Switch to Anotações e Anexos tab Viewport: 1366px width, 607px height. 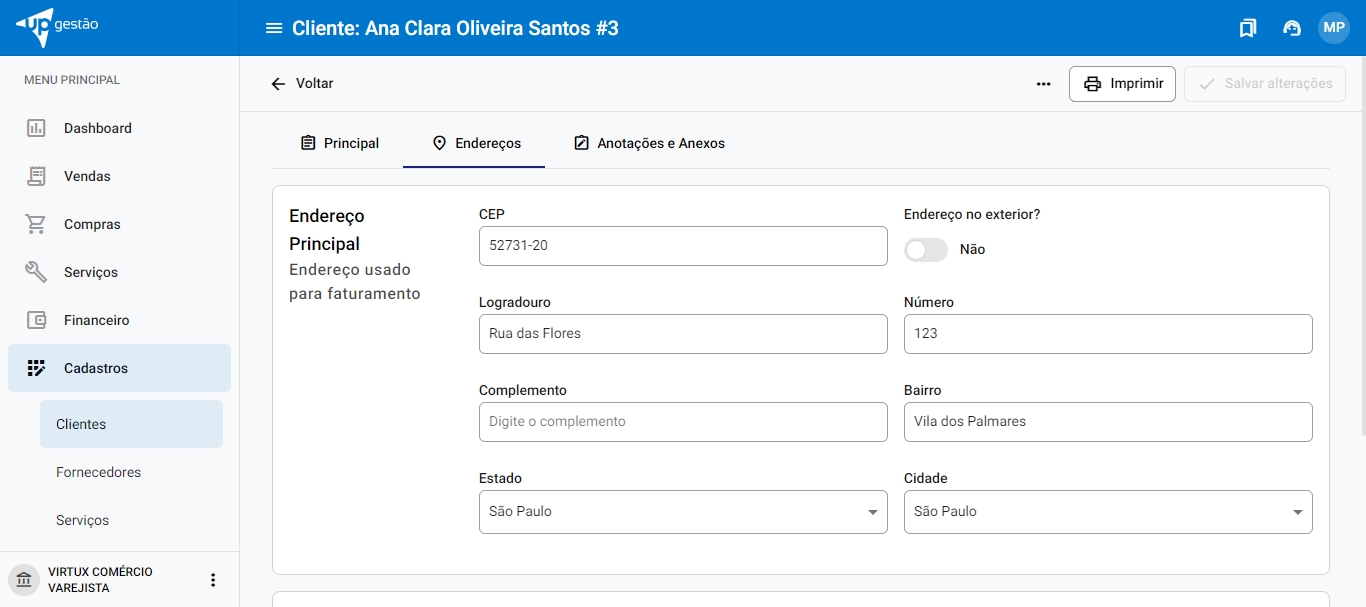(649, 143)
